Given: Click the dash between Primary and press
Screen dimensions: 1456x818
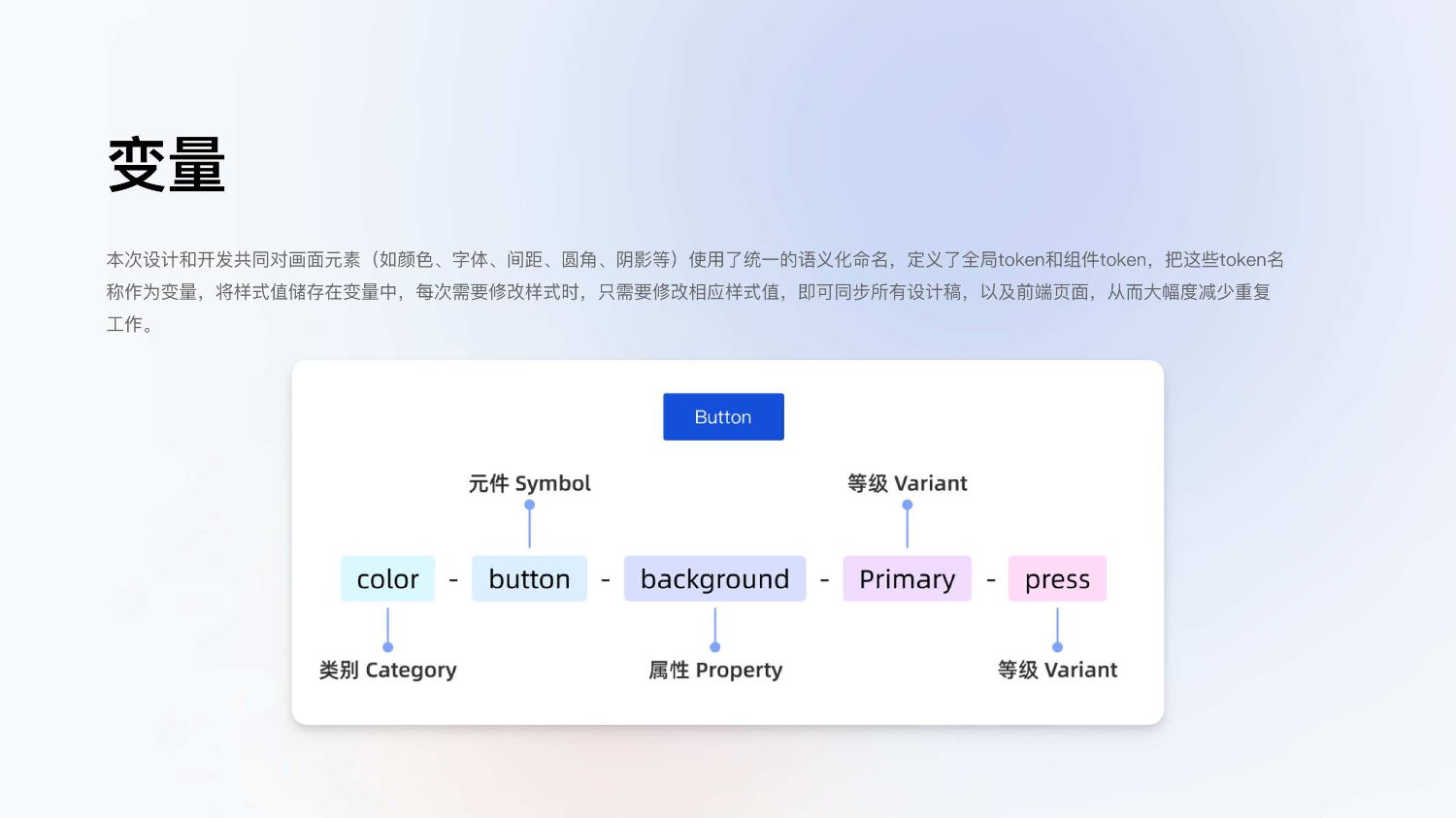Looking at the screenshot, I should pos(990,580).
